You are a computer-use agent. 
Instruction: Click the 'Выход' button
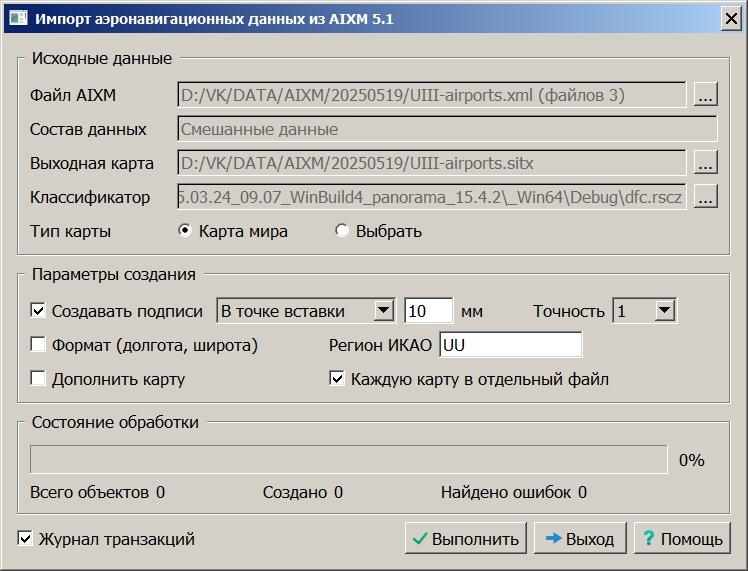[x=580, y=539]
